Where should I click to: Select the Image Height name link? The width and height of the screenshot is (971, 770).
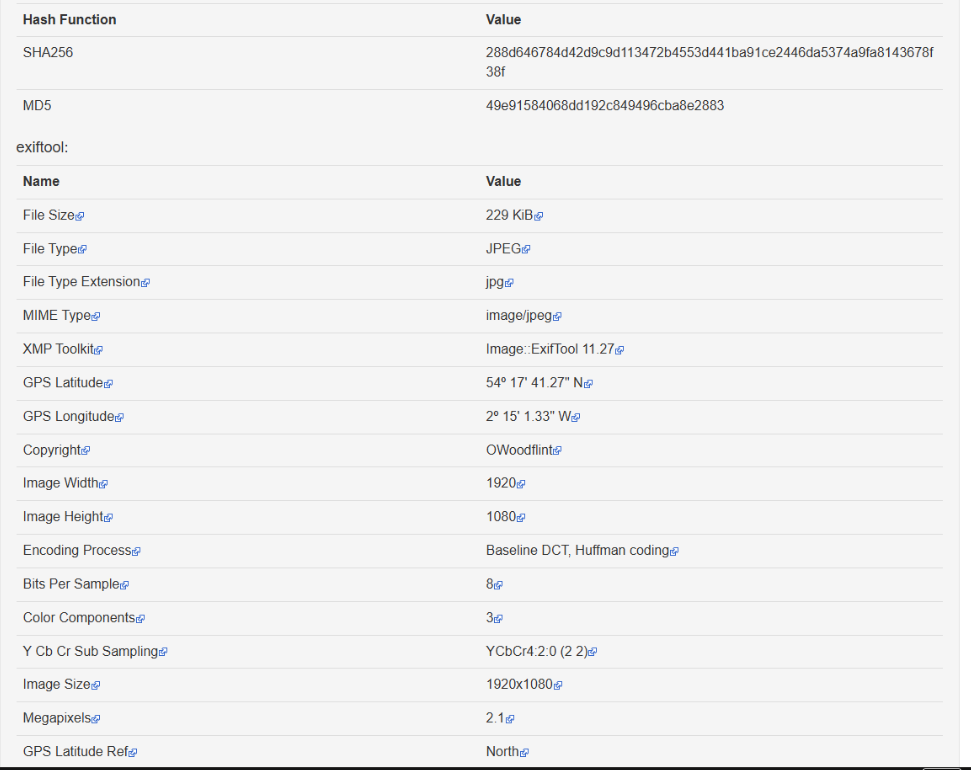coord(63,516)
